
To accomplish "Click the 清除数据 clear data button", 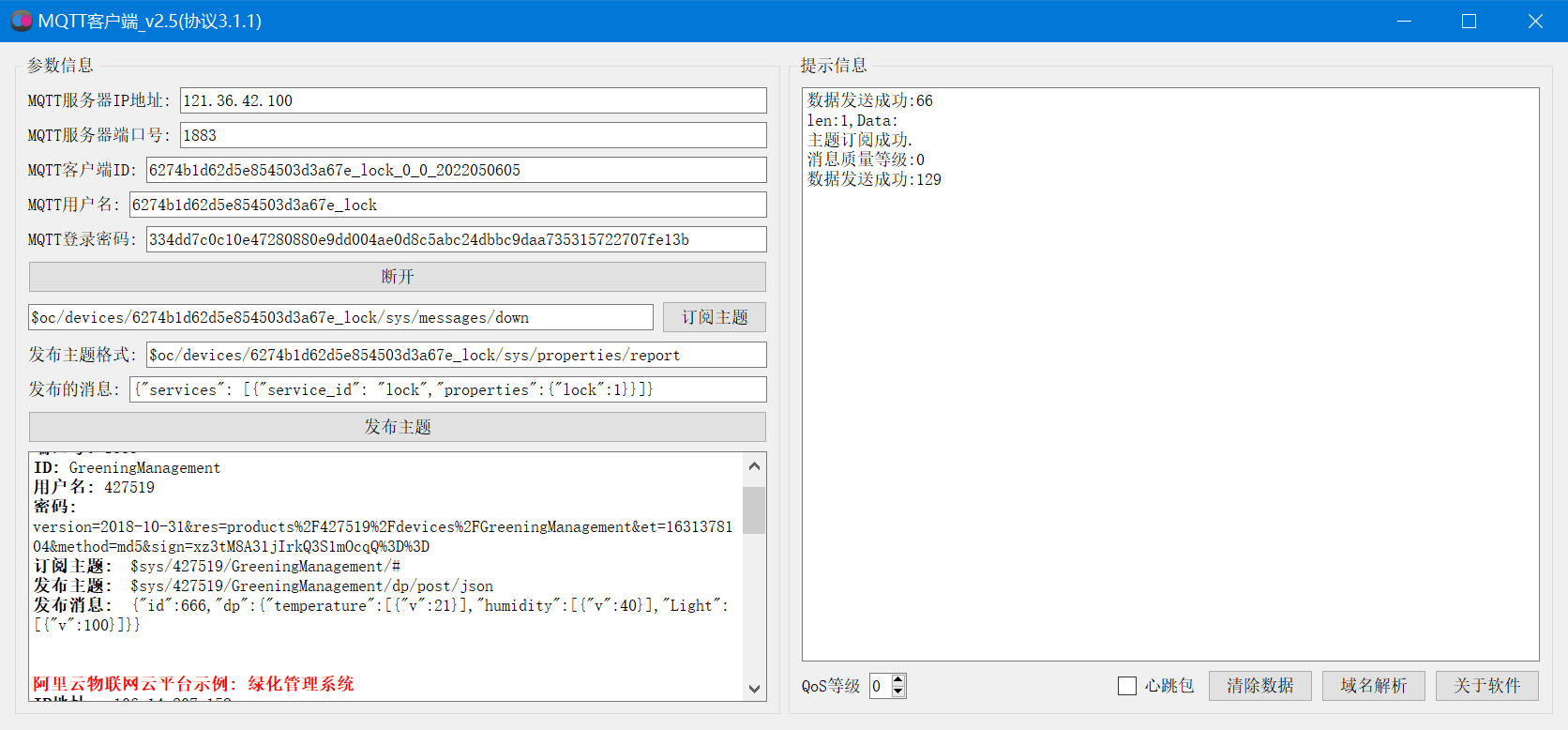I will [1259, 686].
